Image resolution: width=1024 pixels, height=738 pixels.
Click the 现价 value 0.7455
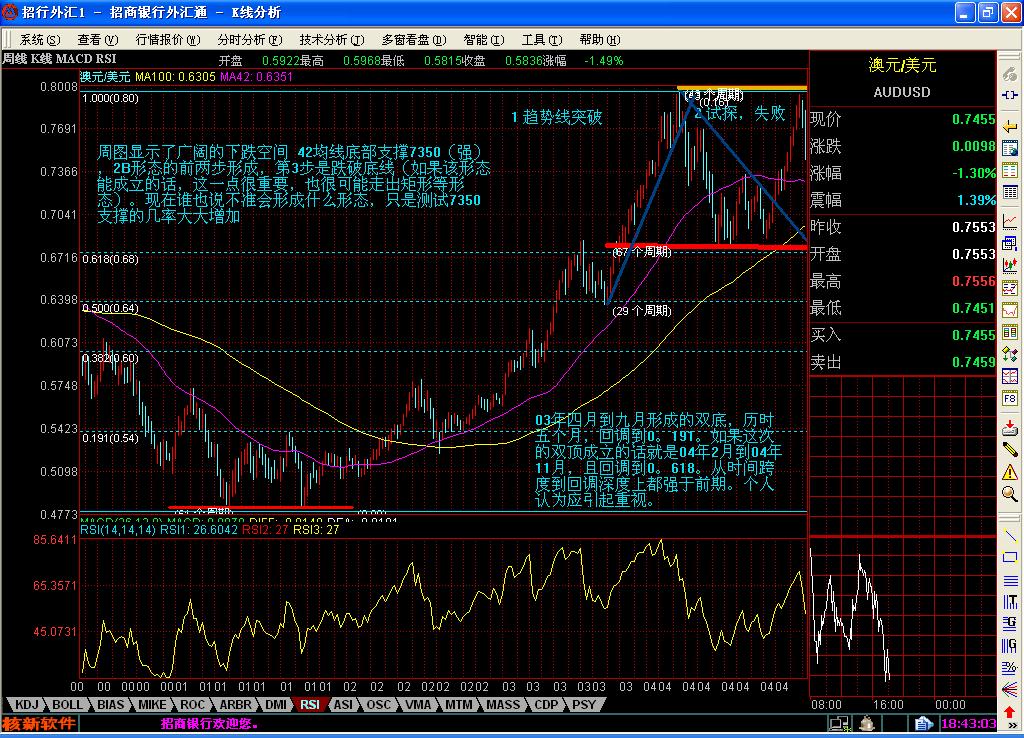pos(973,119)
